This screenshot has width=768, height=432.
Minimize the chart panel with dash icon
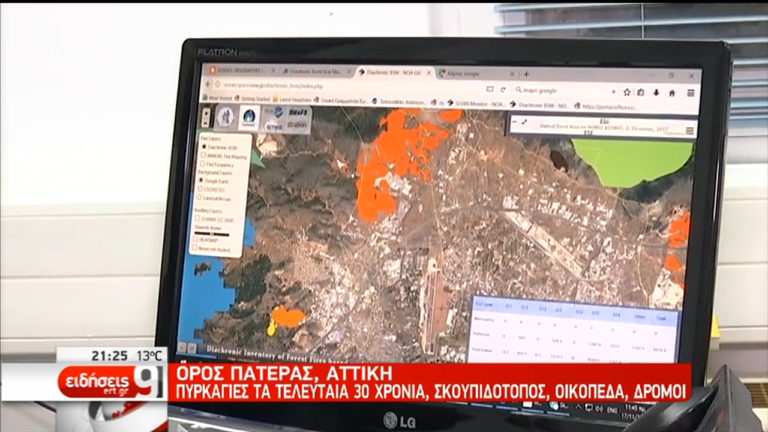(515, 121)
